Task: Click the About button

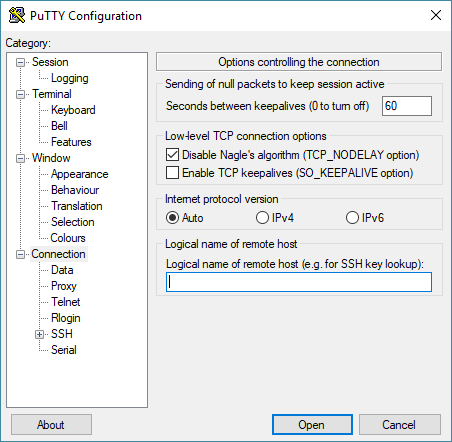Action: click(51, 425)
